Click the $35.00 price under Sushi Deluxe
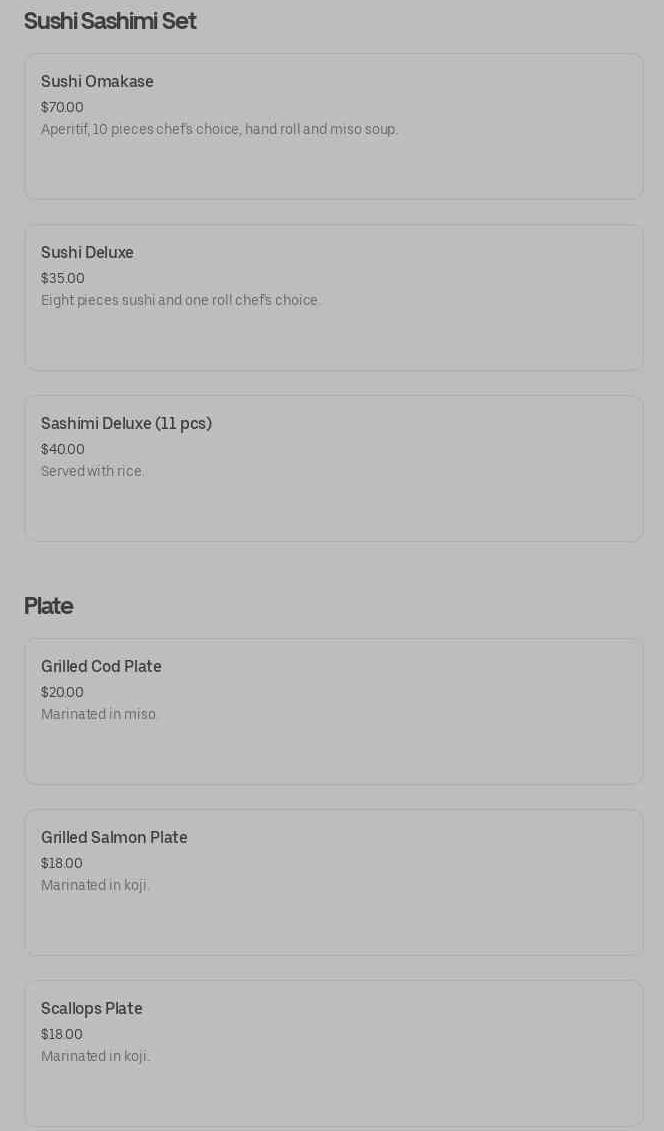664x1131 pixels. (x=63, y=278)
